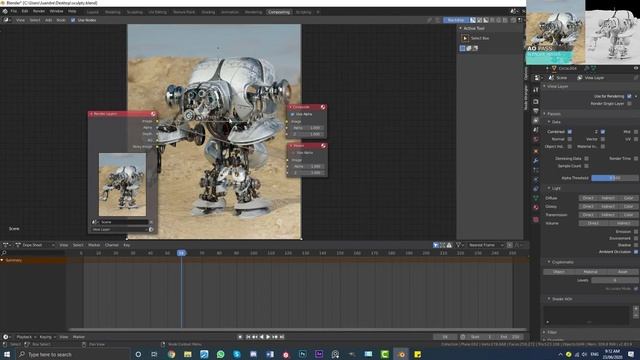
Task: Open the File menu
Action: point(14,11)
